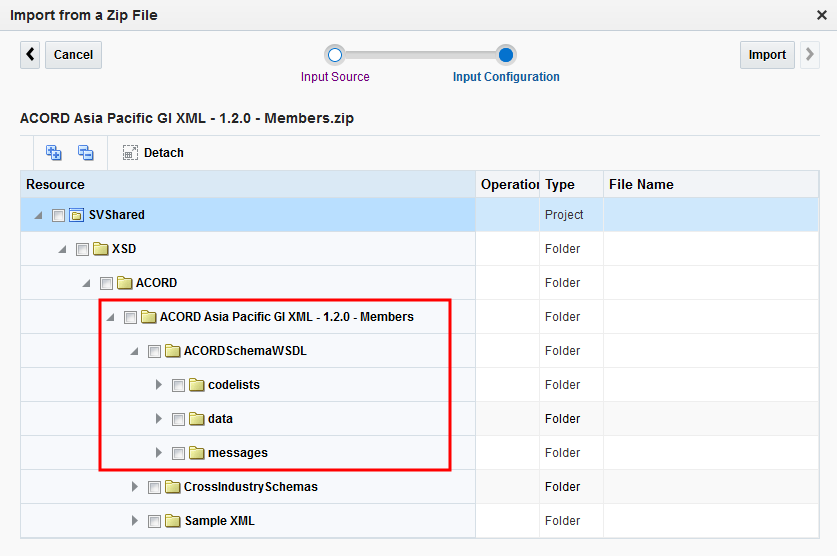Select the codelists row label

[x=234, y=385]
